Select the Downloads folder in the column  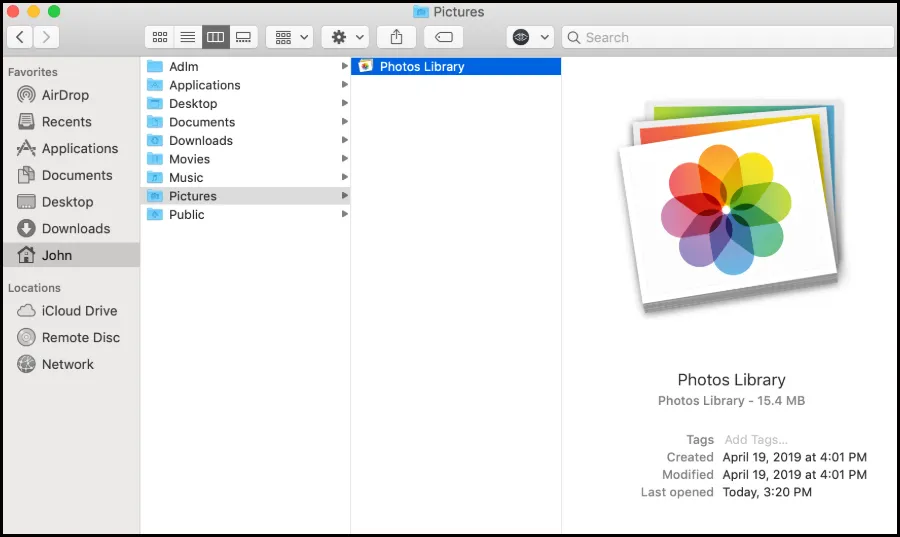245,141
